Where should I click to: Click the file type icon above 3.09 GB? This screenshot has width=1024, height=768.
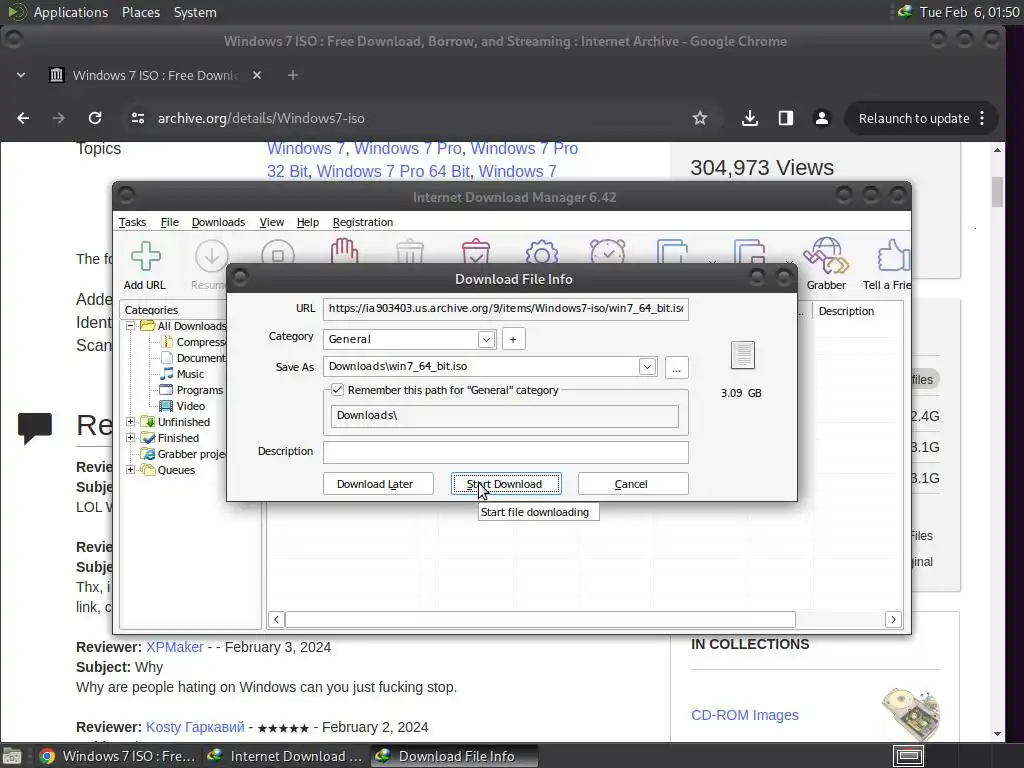point(743,355)
